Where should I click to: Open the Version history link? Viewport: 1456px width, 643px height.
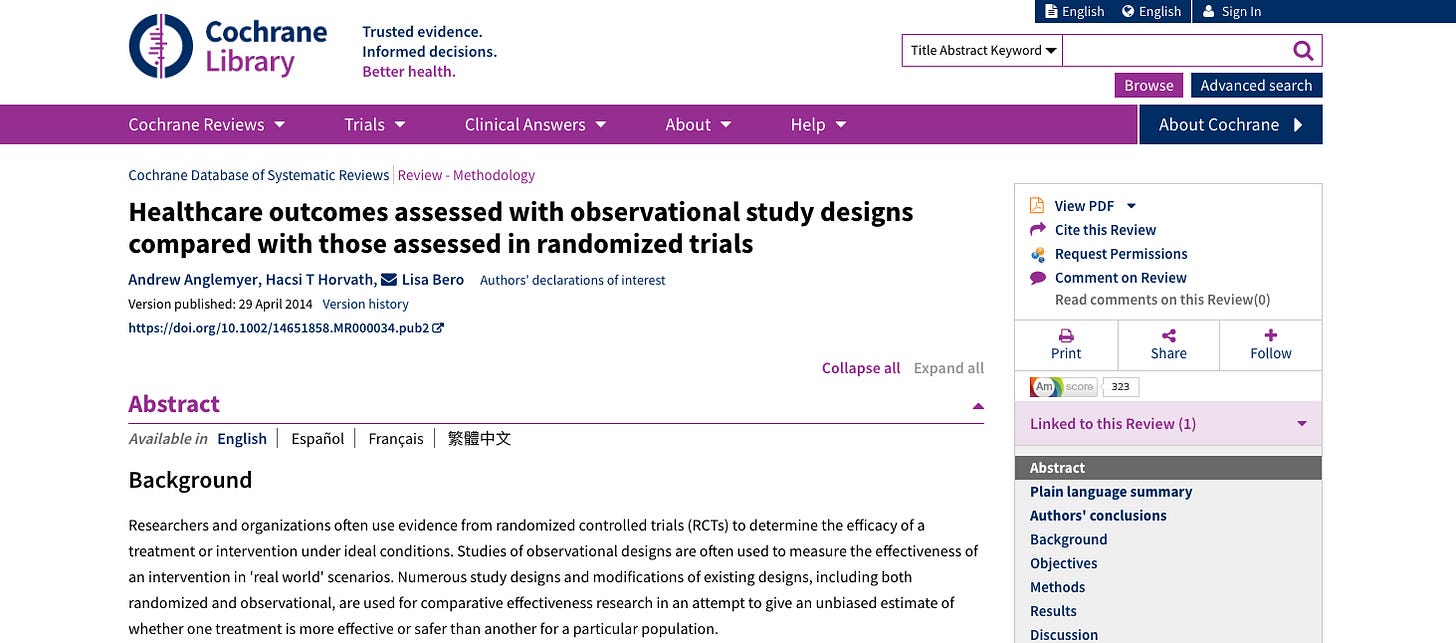tap(365, 304)
